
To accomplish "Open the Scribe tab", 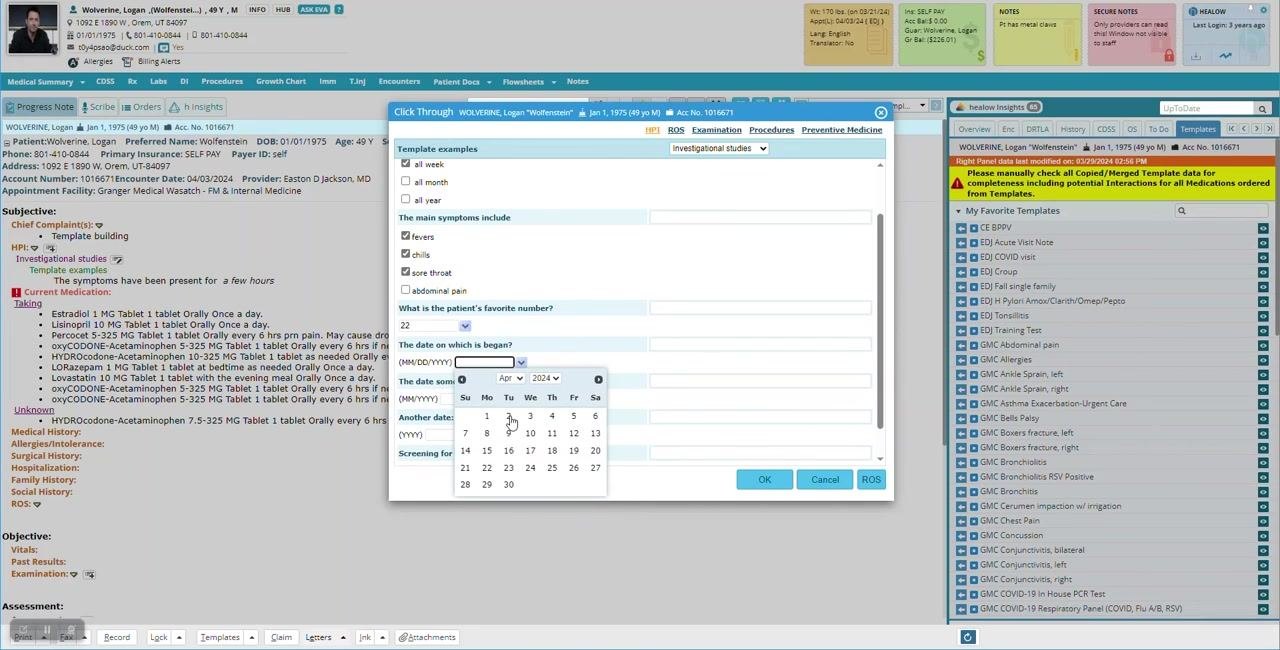I will [98, 107].
